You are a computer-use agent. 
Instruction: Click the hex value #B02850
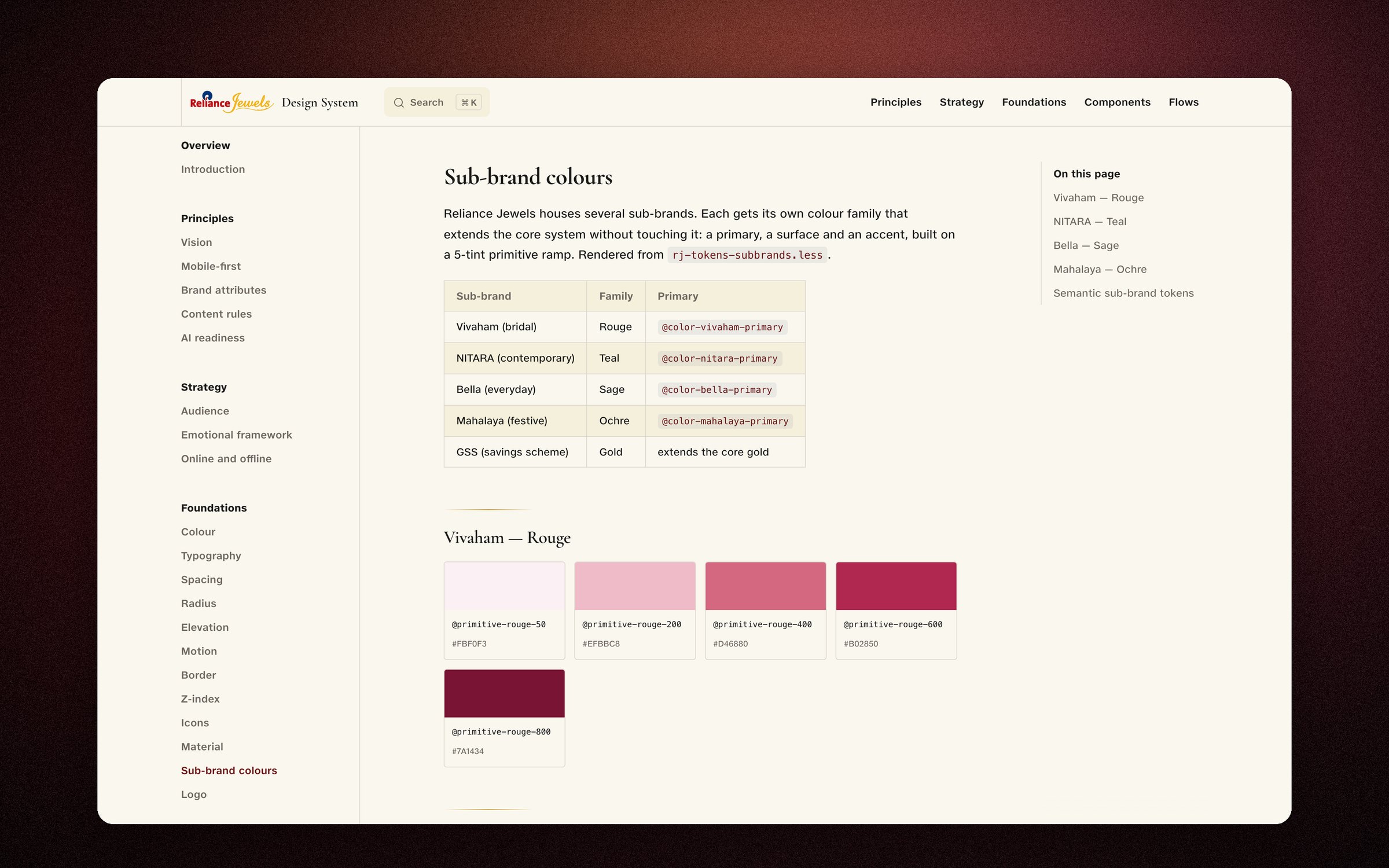pyautogui.click(x=861, y=643)
